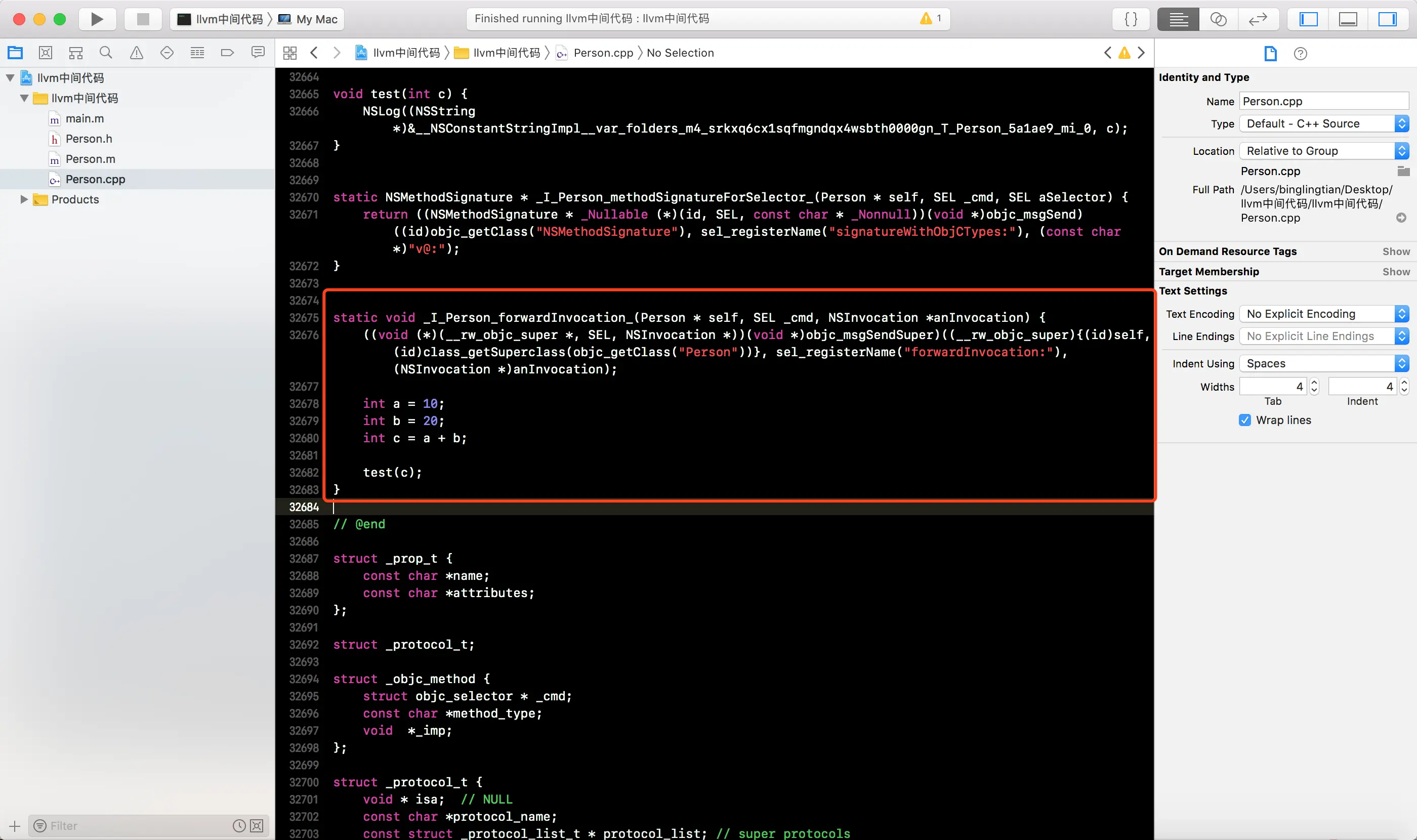Open code snippet library braces button
This screenshot has height=840, width=1417.
(x=1131, y=19)
